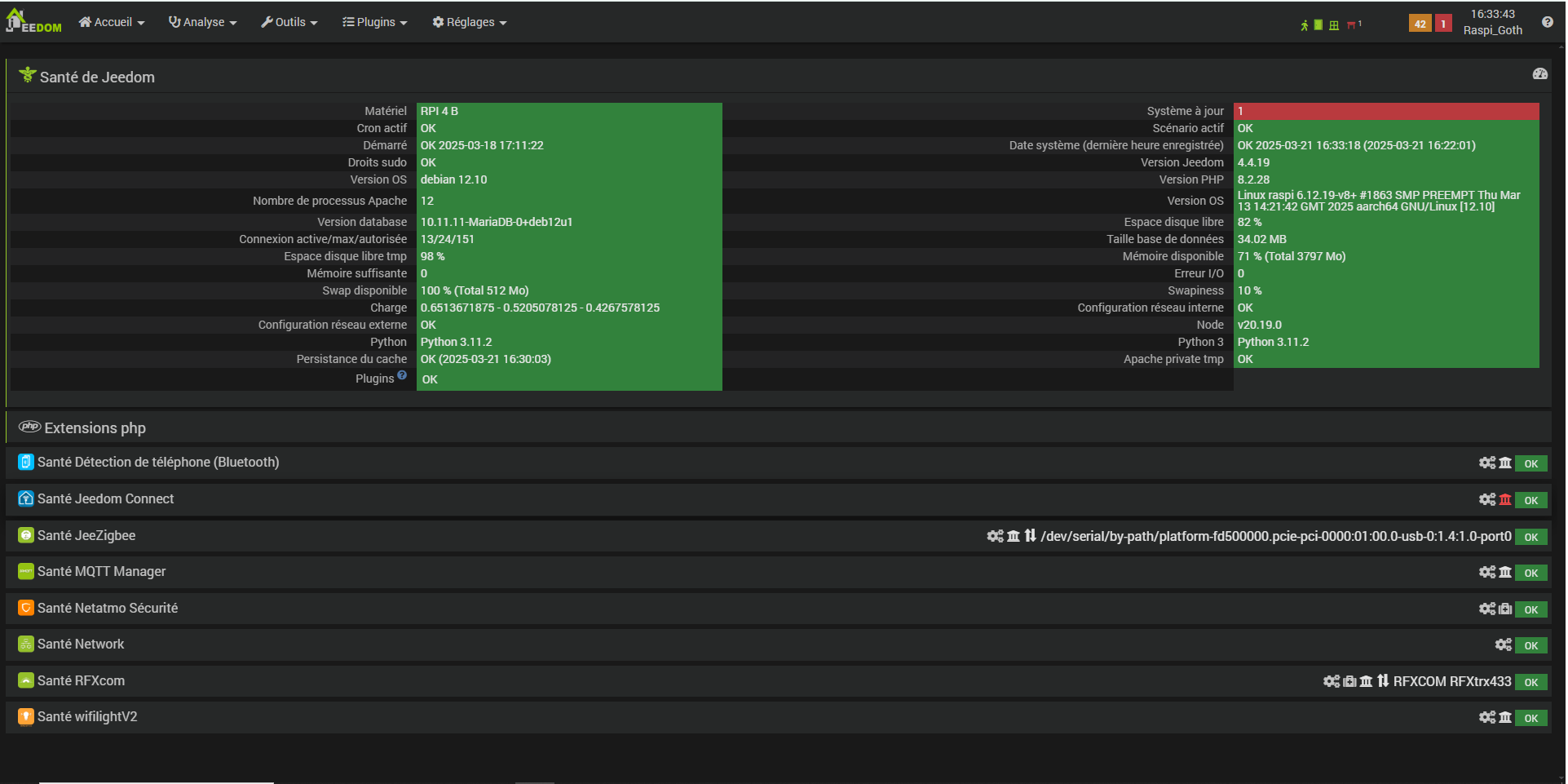Click the gears icon on Jeedom Connect row
The width and height of the screenshot is (1568, 784).
(x=1487, y=500)
